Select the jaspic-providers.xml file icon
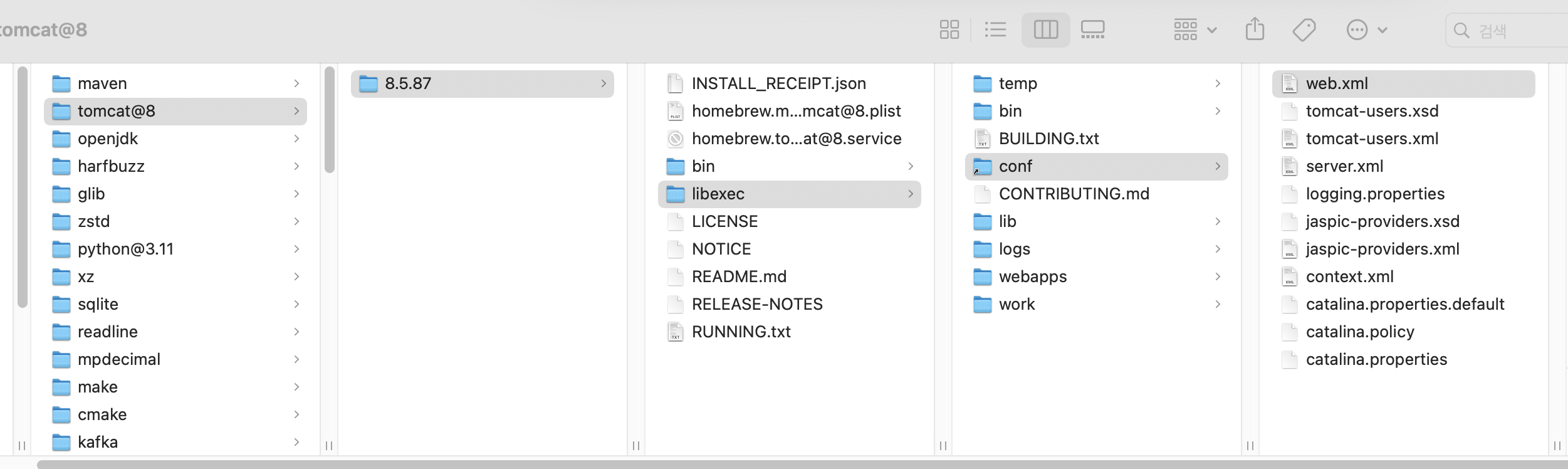The image size is (1568, 469). [1289, 249]
